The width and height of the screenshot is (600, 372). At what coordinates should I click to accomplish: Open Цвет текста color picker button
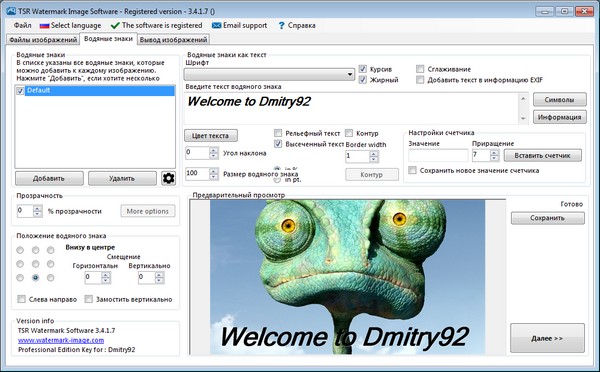click(210, 135)
